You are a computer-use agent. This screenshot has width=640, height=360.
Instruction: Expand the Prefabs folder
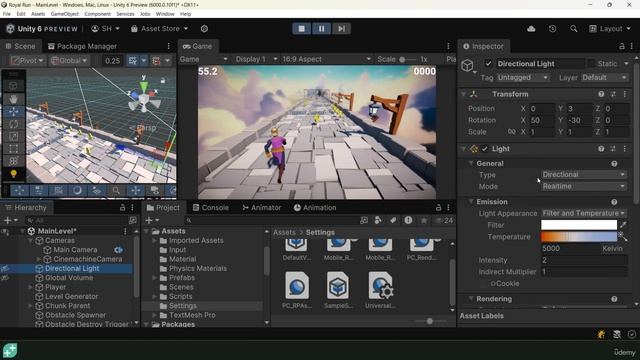point(155,278)
